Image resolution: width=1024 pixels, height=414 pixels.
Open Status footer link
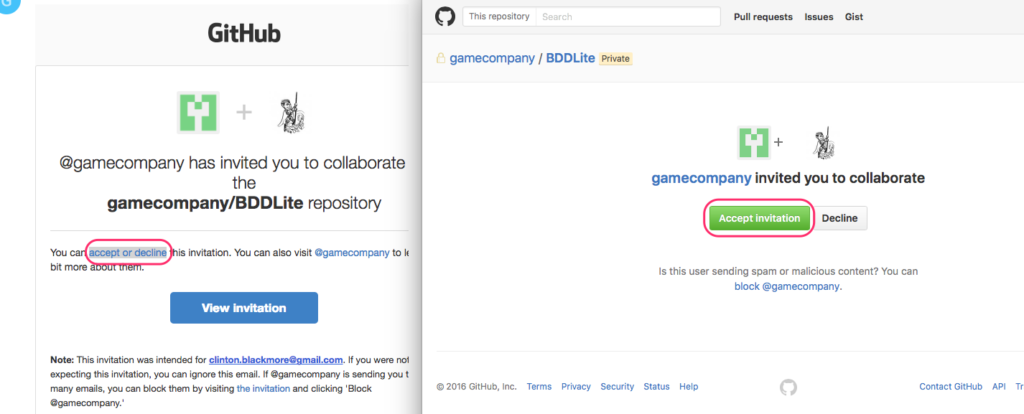[656, 387]
